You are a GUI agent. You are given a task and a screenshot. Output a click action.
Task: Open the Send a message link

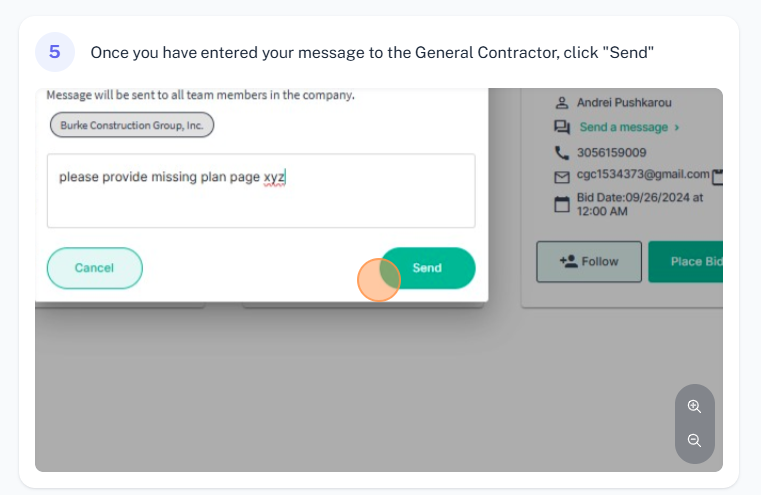pos(624,127)
